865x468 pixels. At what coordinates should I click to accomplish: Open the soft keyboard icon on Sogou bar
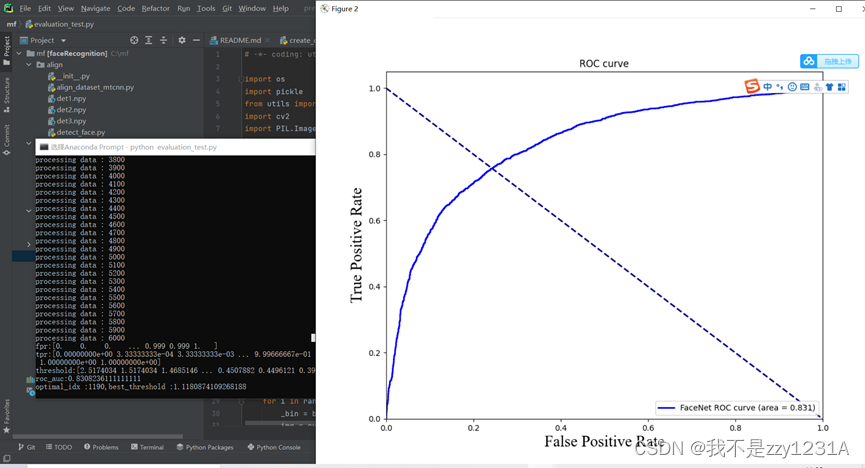click(x=804, y=87)
